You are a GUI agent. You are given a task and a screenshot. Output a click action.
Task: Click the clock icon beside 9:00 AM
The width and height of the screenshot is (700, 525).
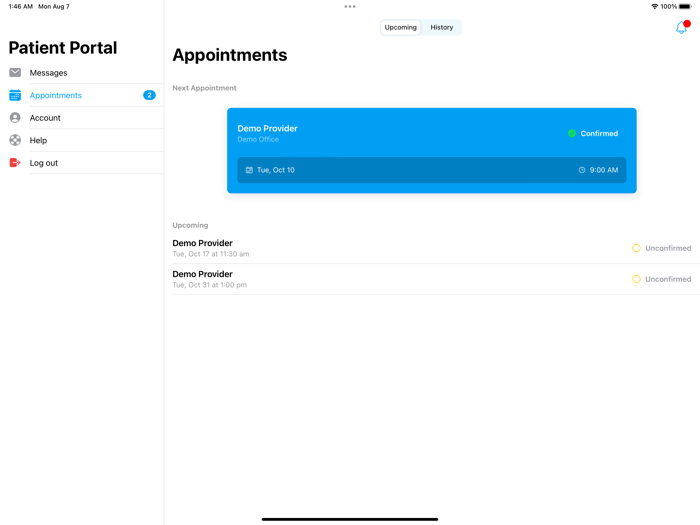point(582,170)
